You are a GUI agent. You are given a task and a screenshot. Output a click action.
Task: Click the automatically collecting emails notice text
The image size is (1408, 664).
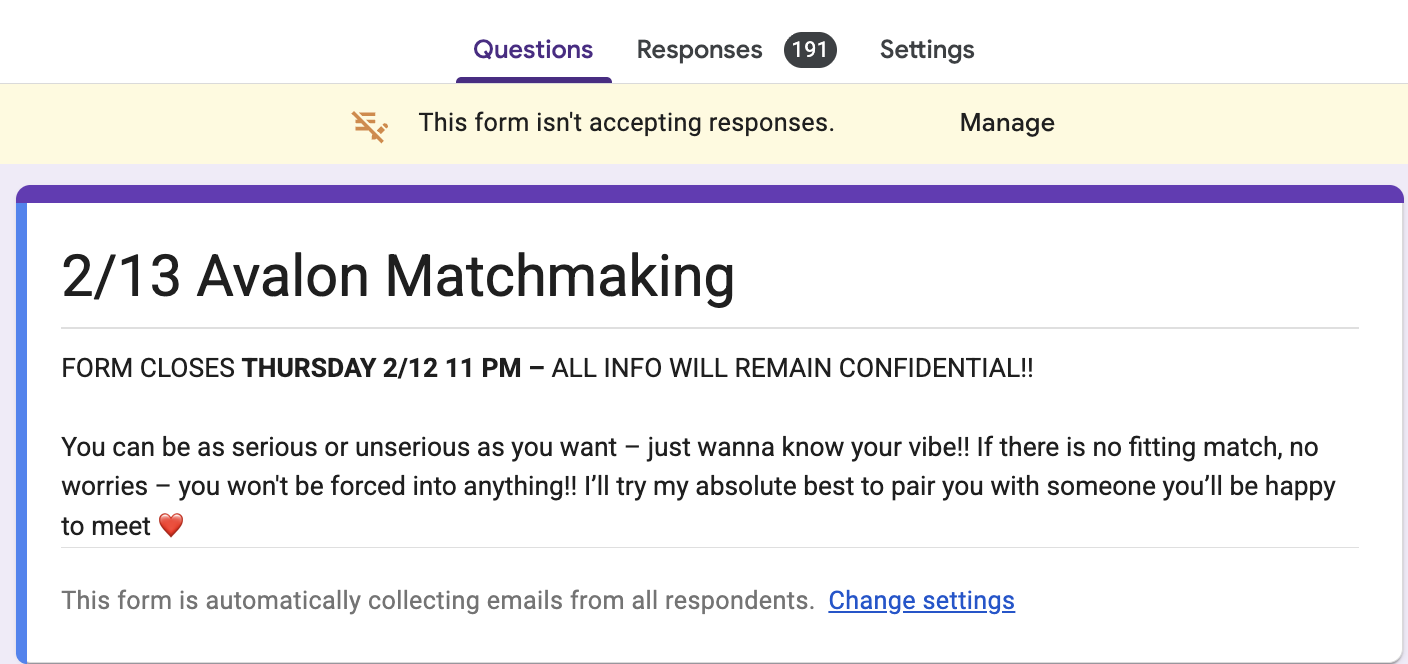tap(437, 601)
